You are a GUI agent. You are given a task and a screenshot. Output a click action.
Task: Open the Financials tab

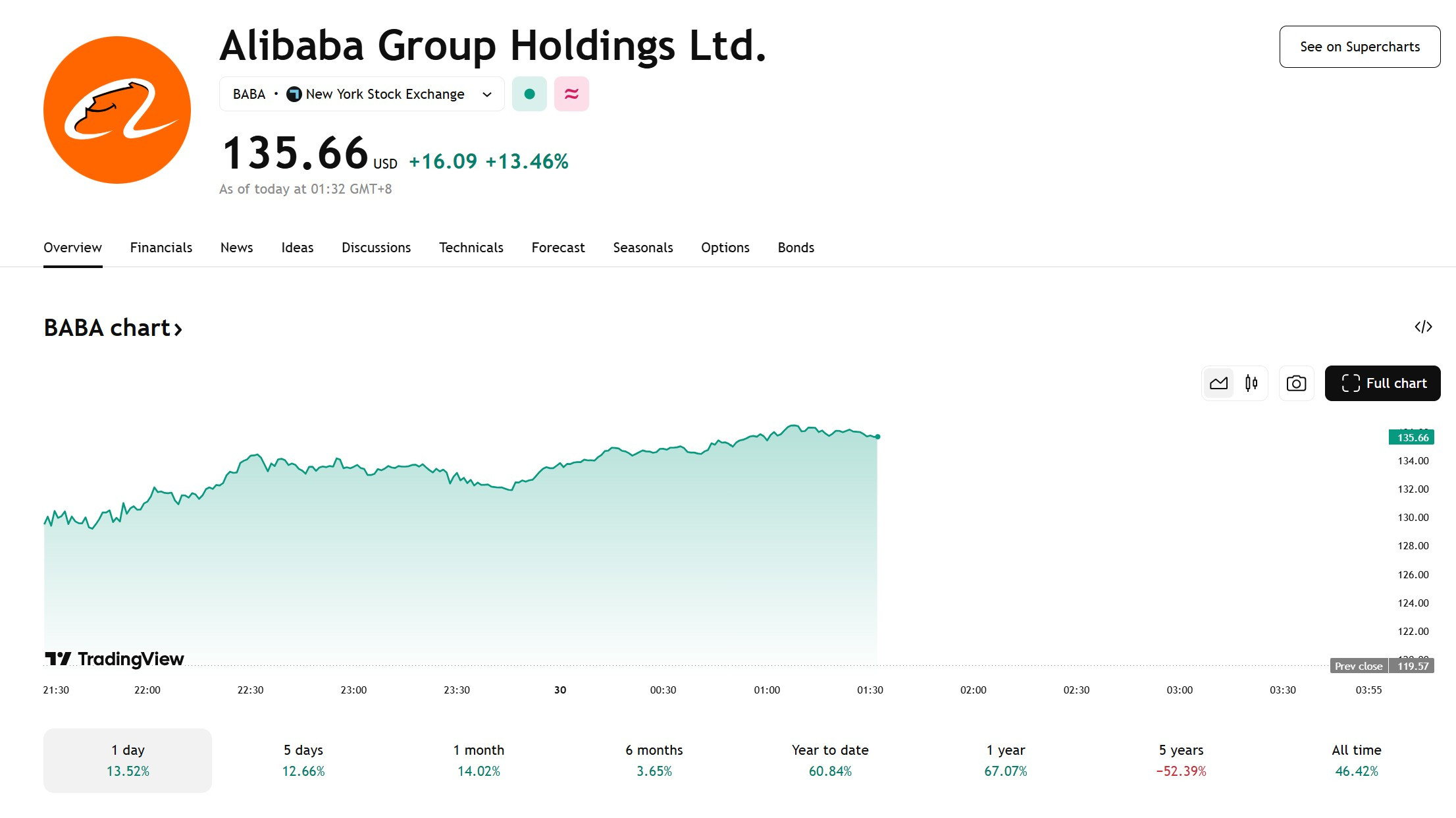coord(161,248)
